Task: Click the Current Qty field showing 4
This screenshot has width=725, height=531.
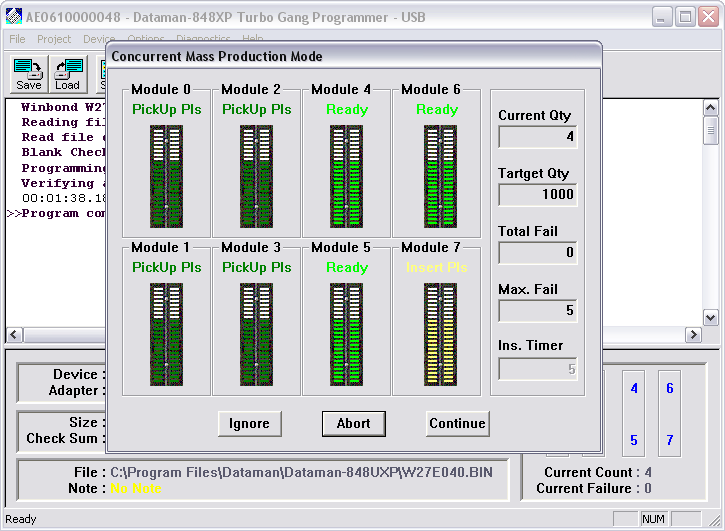Action: tap(538, 137)
